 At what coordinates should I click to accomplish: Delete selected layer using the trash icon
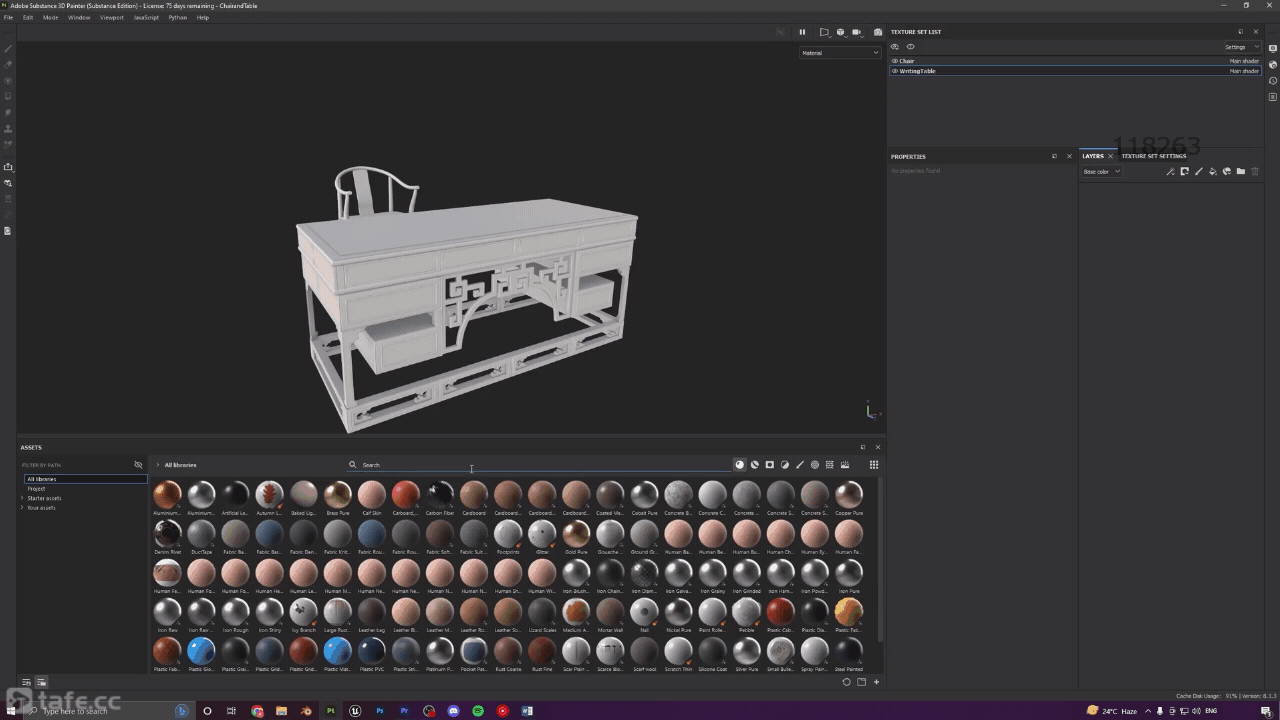click(x=1255, y=171)
